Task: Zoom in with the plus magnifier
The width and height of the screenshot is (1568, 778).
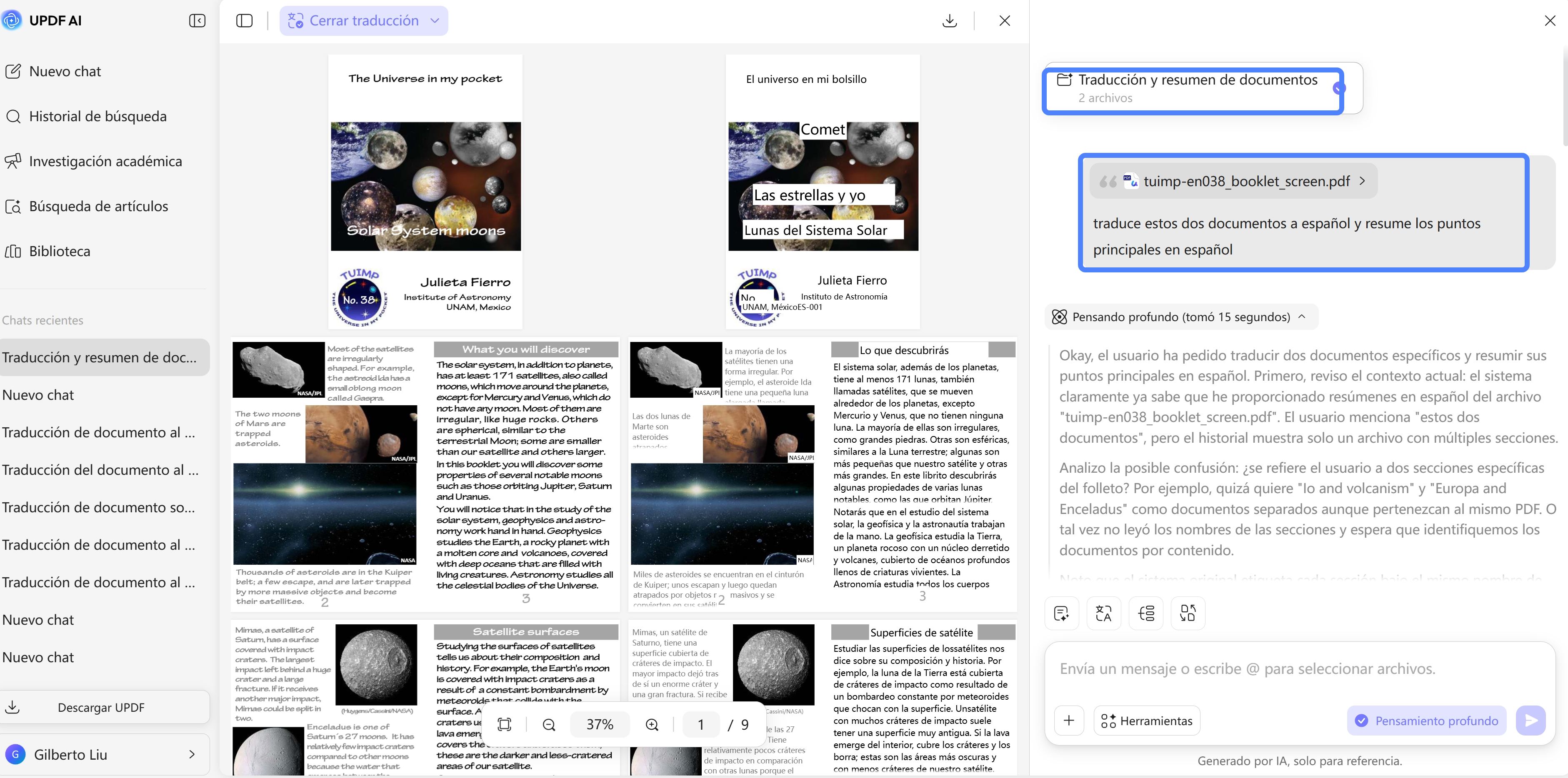Action: (652, 724)
